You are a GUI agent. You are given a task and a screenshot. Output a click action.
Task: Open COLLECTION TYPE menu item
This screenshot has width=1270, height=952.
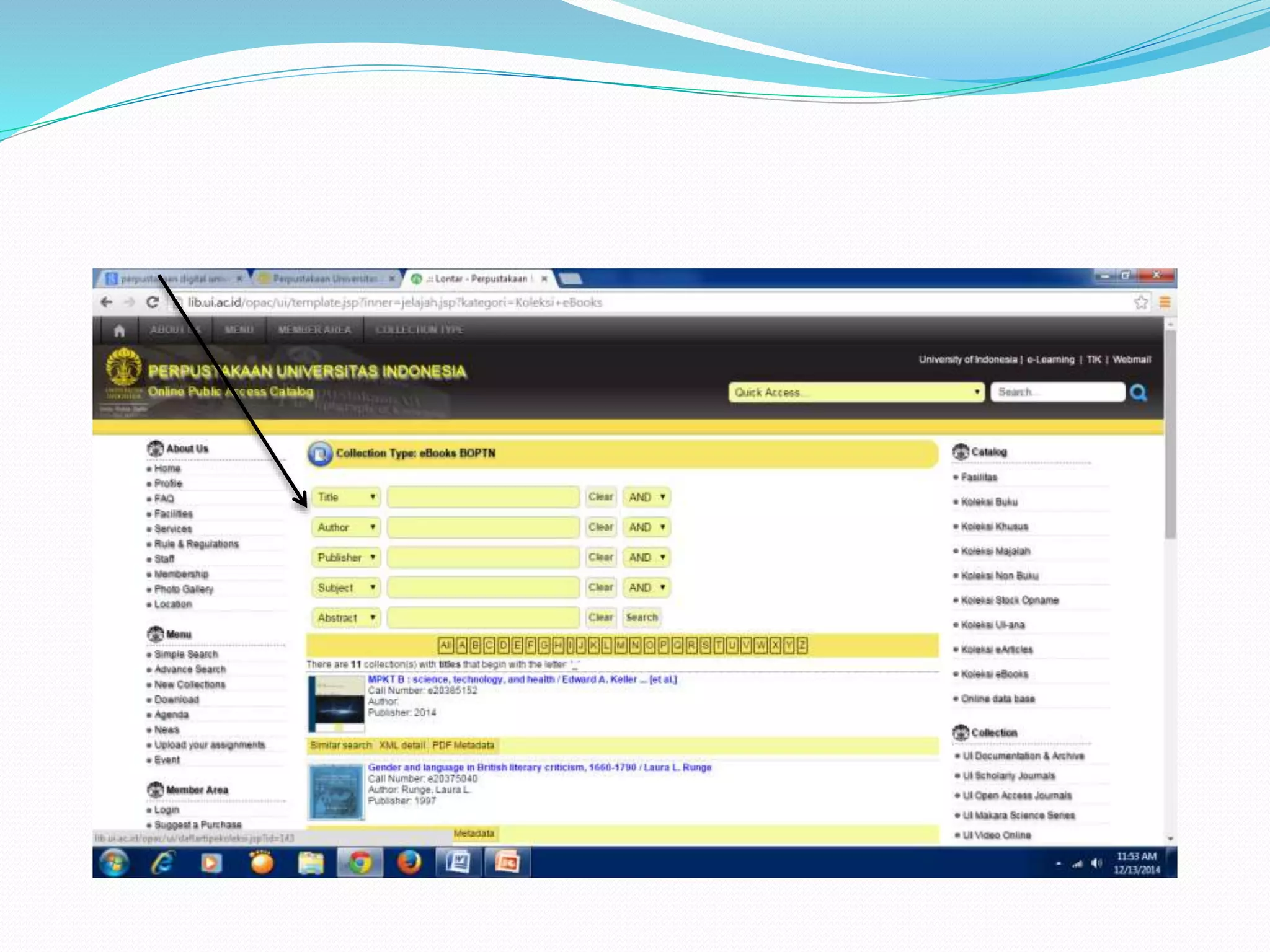coord(419,330)
